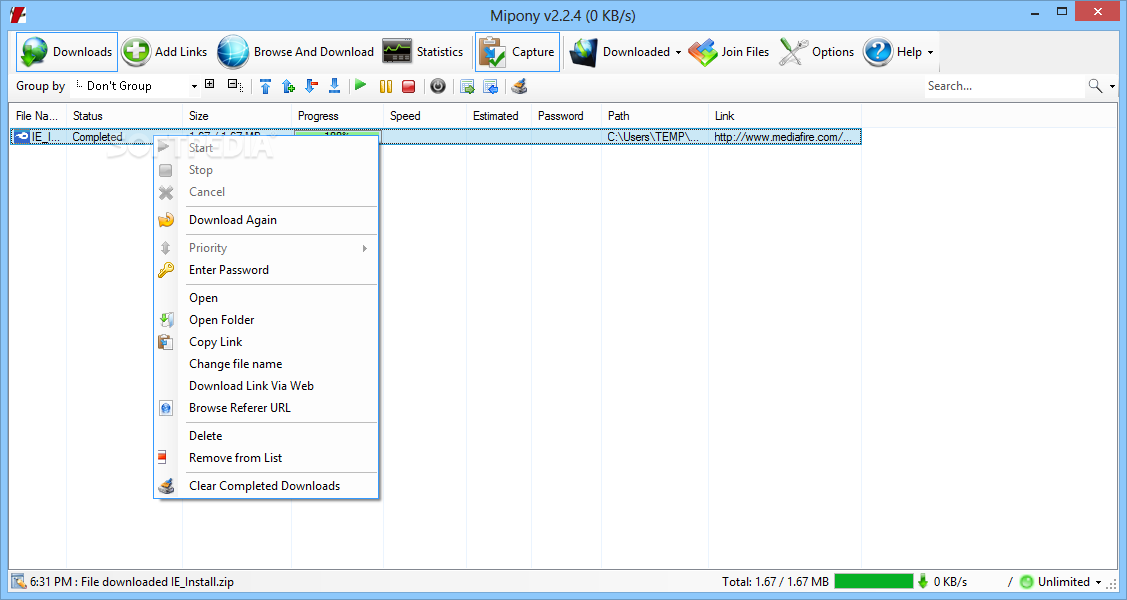Click the yellow pause downloads icon

pyautogui.click(x=386, y=86)
